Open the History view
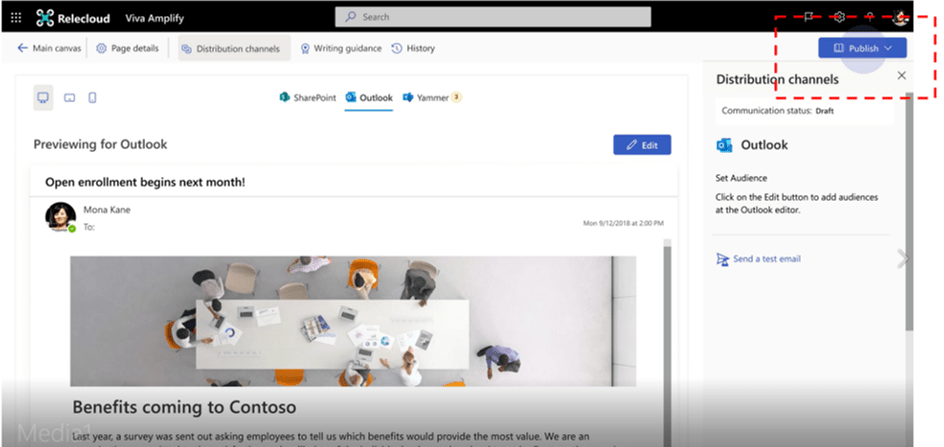The height and width of the screenshot is (447, 944). 413,48
